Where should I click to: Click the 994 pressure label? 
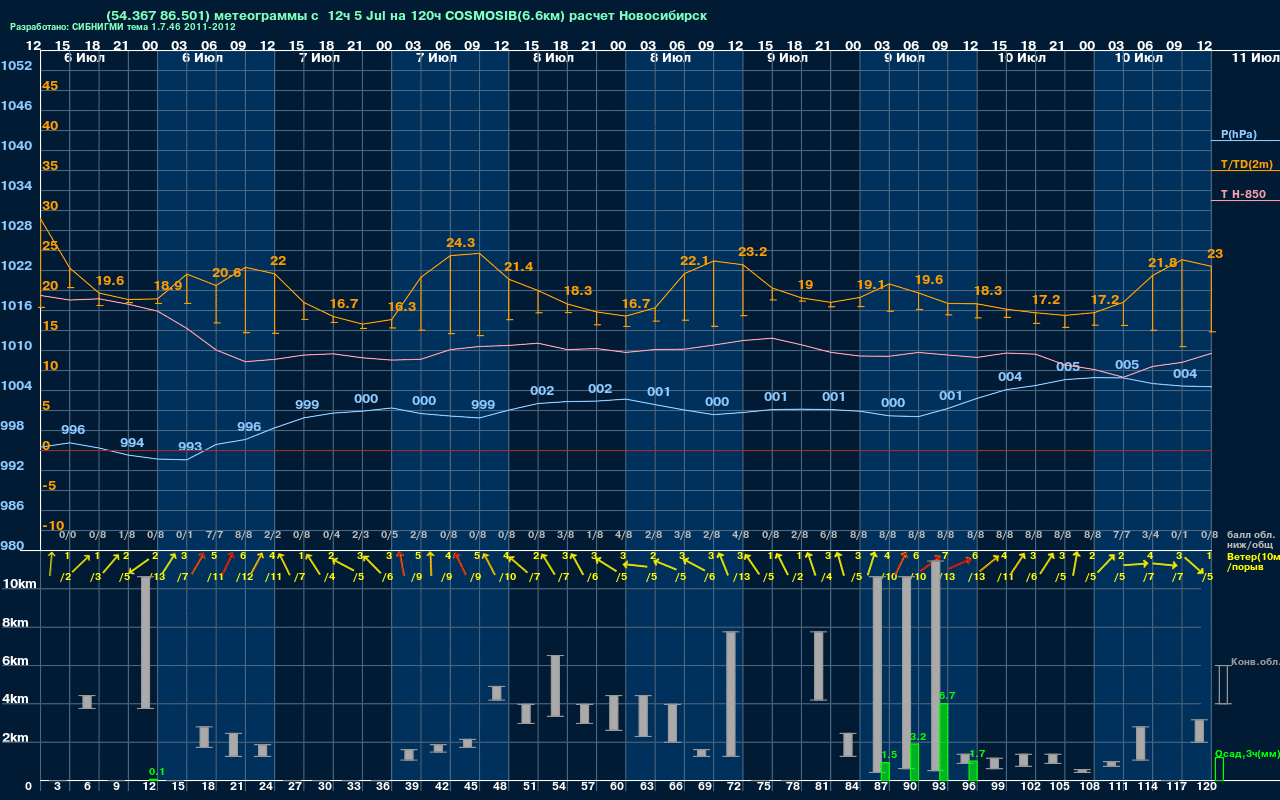(132, 443)
